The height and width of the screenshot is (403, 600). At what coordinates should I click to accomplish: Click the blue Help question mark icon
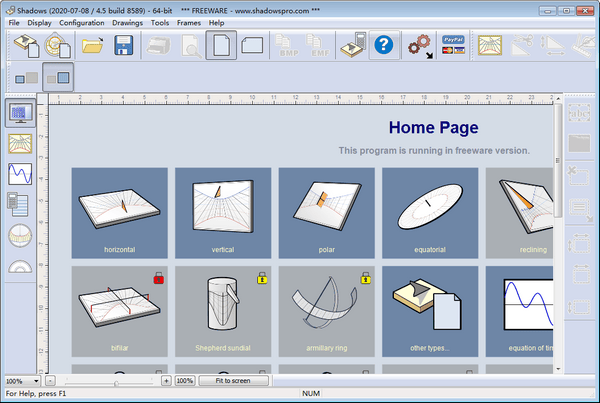click(383, 45)
